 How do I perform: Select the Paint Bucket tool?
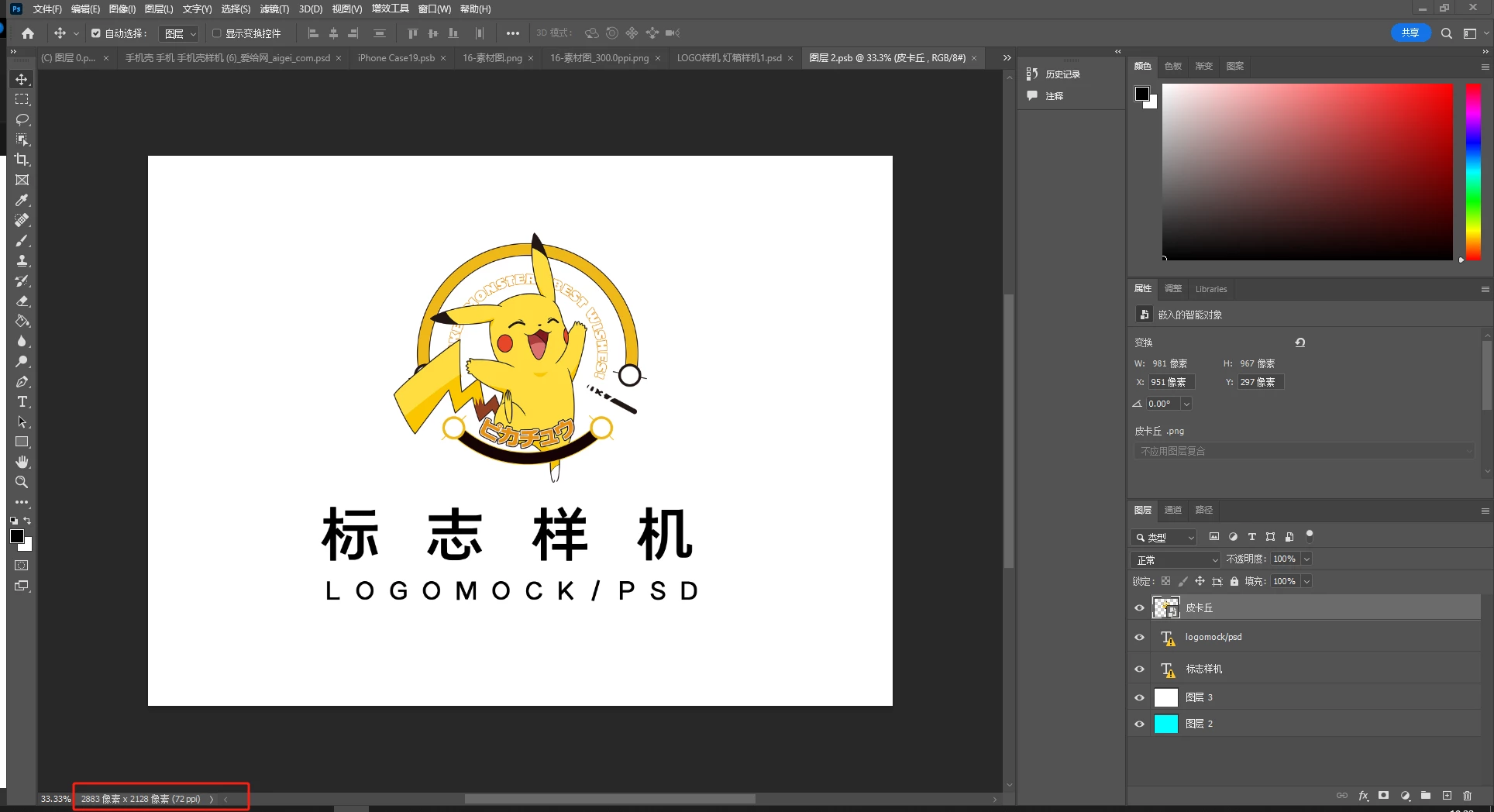pyautogui.click(x=22, y=321)
